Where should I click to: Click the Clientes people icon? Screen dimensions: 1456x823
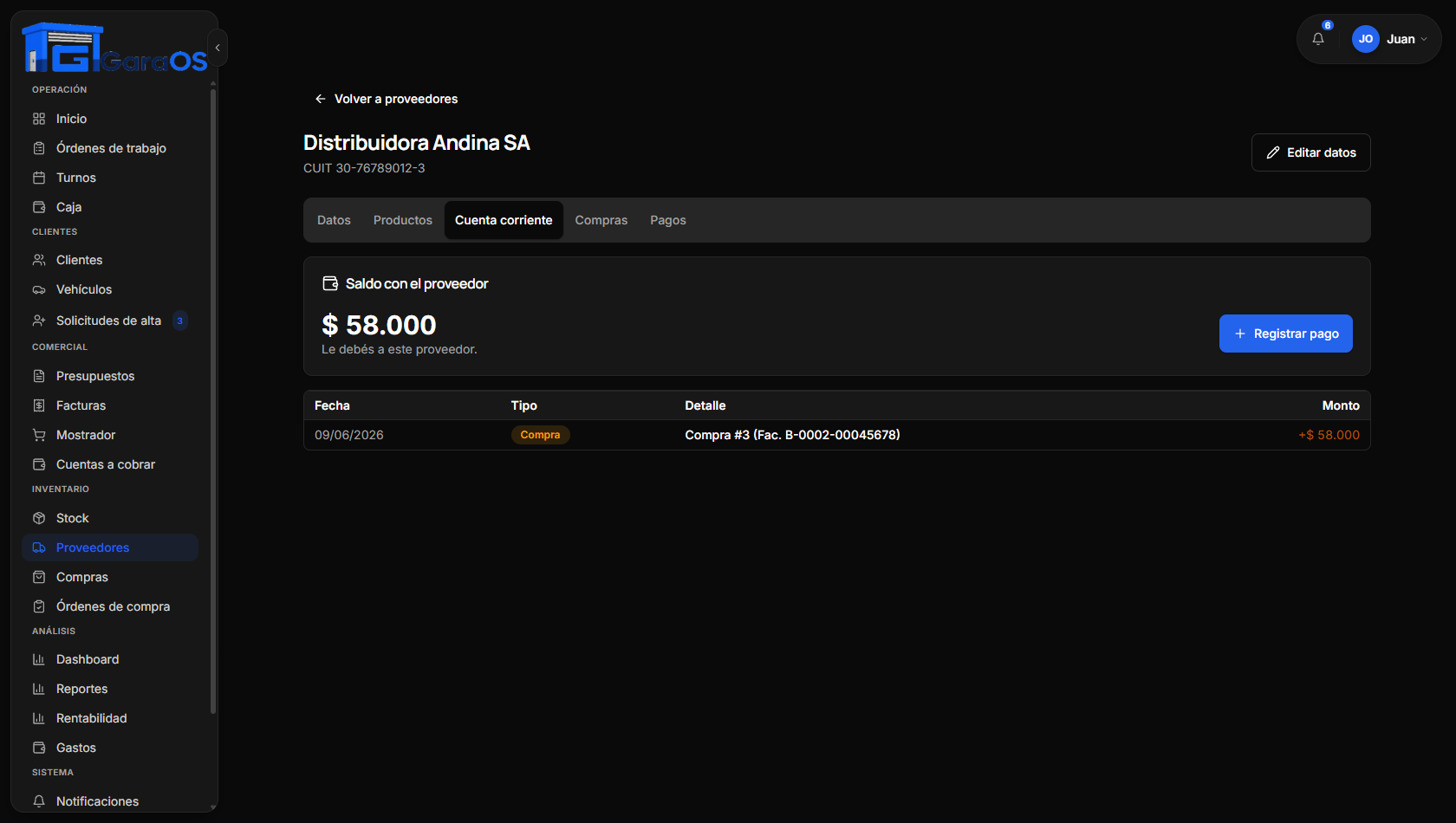(x=39, y=260)
